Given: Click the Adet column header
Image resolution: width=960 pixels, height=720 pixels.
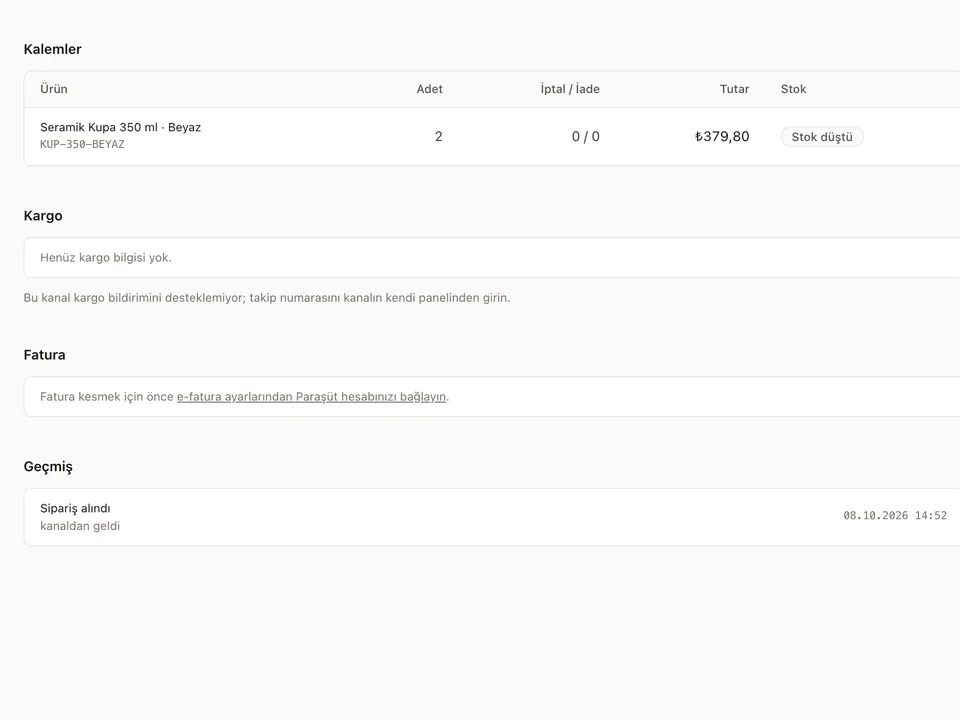Looking at the screenshot, I should pyautogui.click(x=429, y=89).
